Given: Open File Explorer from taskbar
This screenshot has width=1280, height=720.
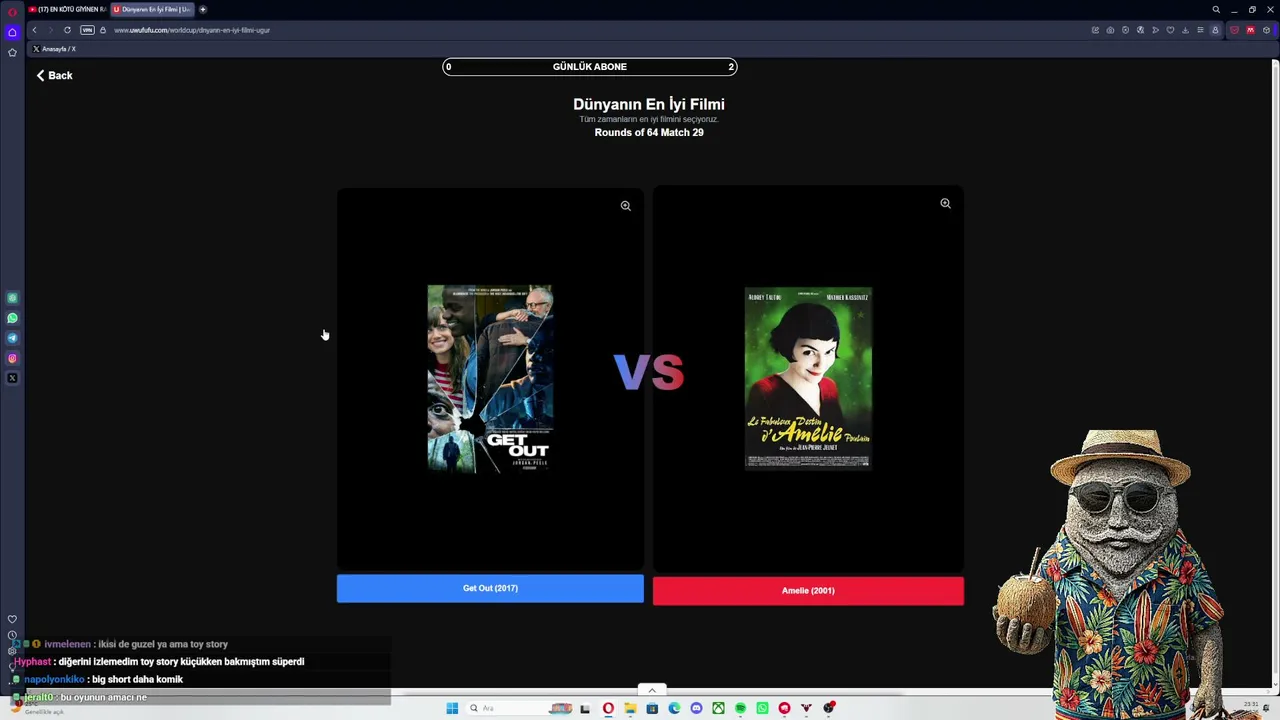Looking at the screenshot, I should tap(630, 708).
